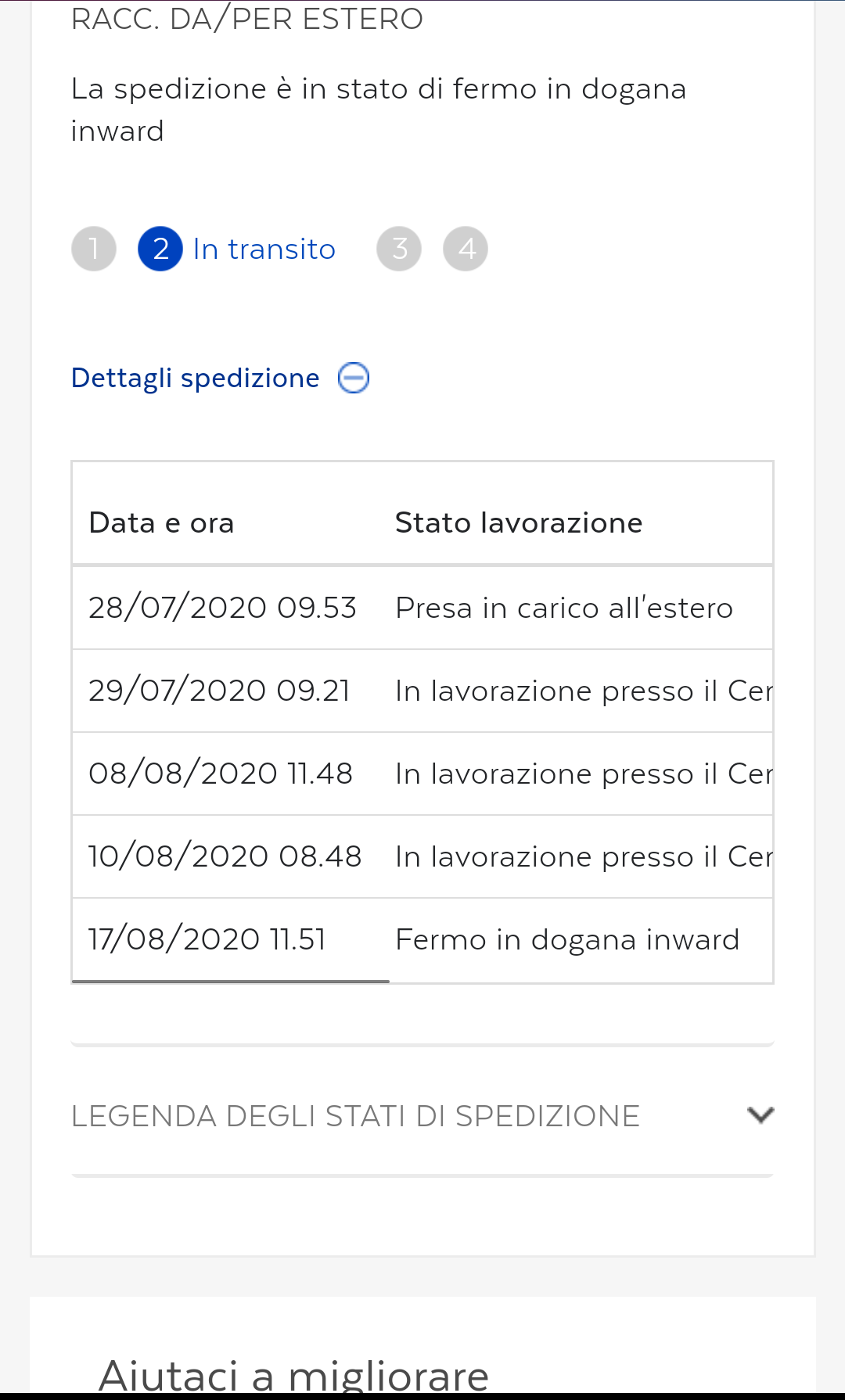Click the 'Dettagli spedizione' link
The image size is (845, 1400).
[x=196, y=379]
